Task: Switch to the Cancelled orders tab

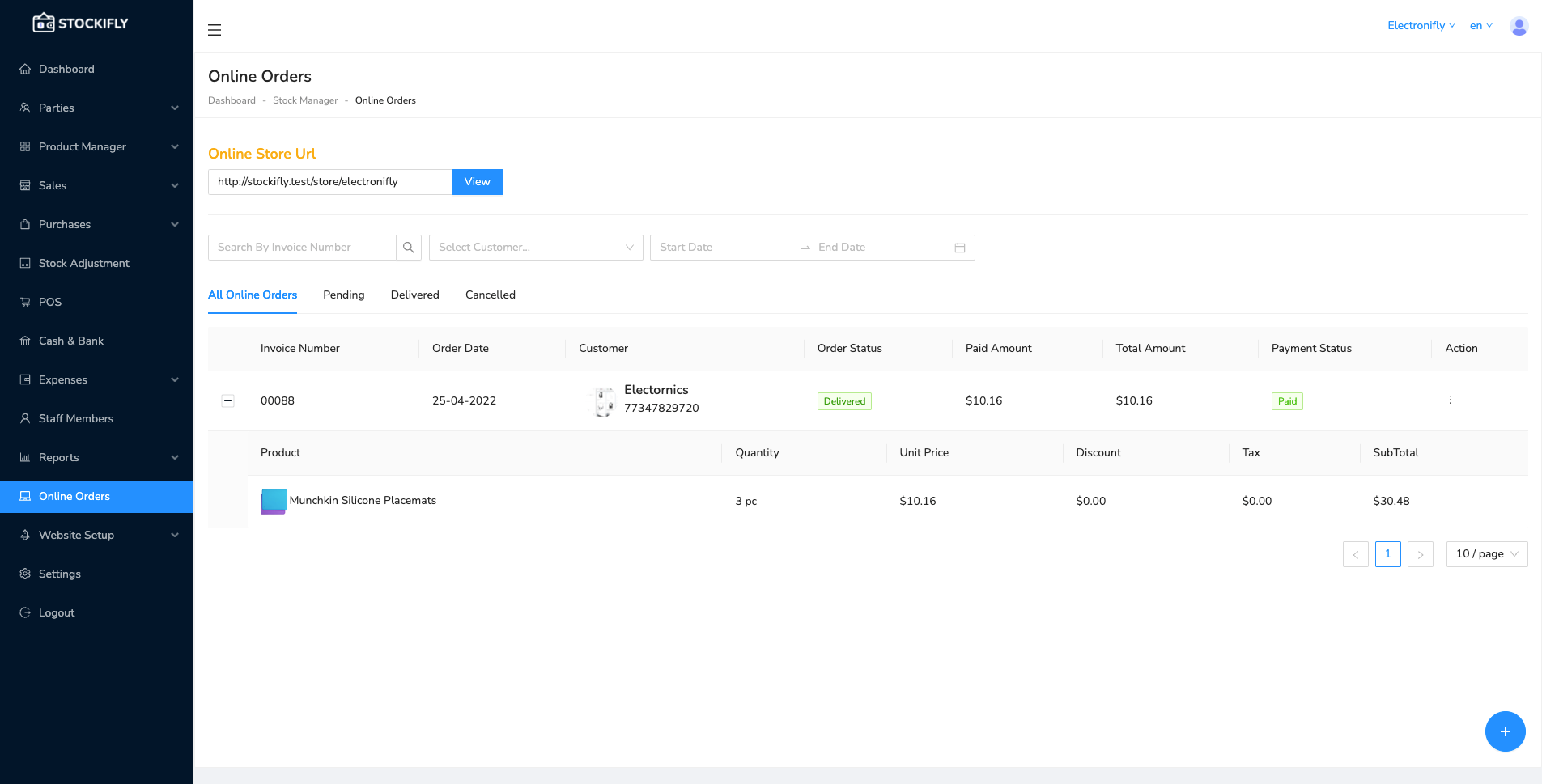Action: [490, 295]
